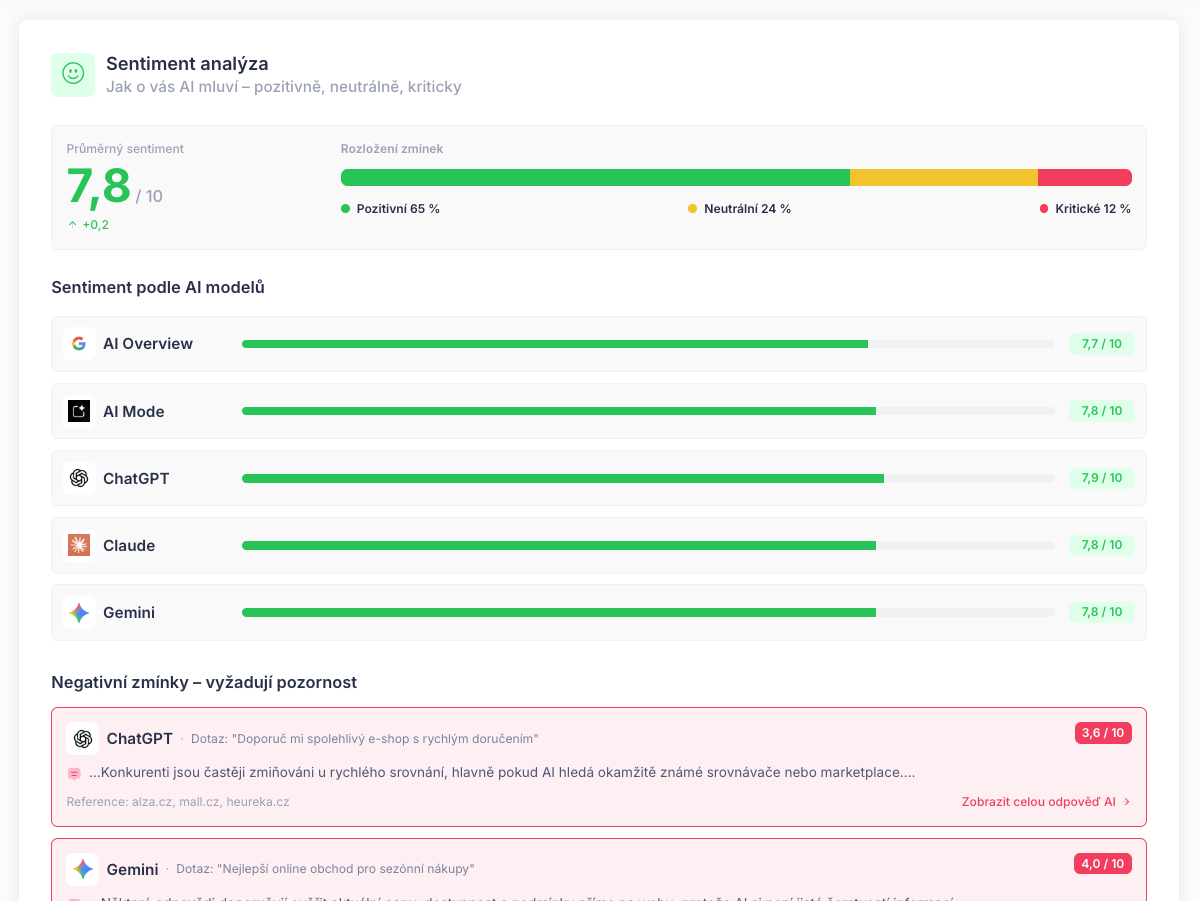Click the black AI Mode logo
The height and width of the screenshot is (901, 1200).
point(79,411)
